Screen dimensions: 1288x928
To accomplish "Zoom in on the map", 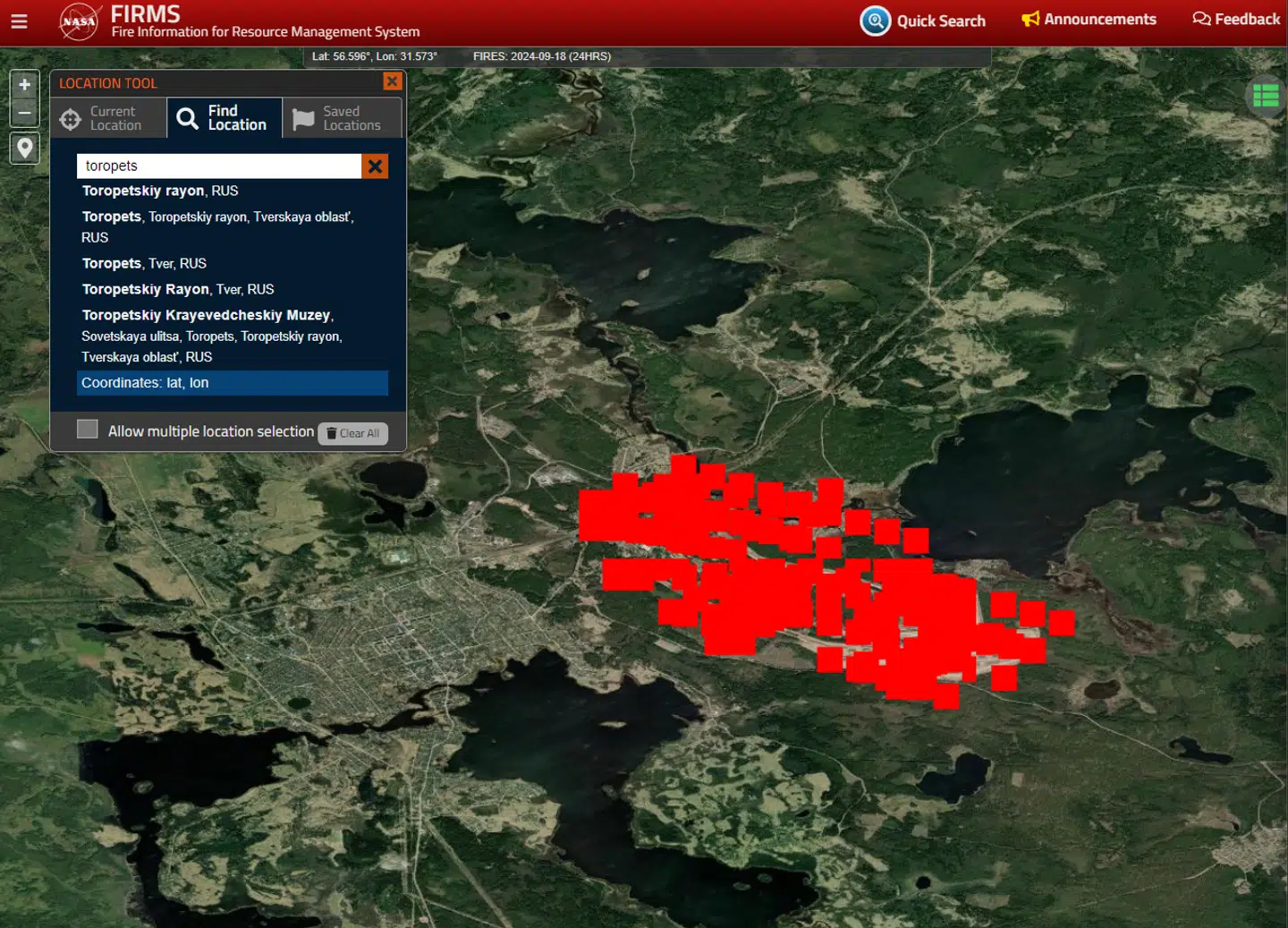I will (x=25, y=85).
